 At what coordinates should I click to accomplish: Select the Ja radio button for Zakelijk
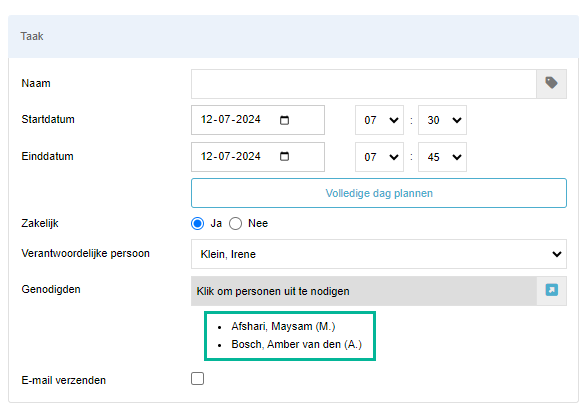coord(197,223)
